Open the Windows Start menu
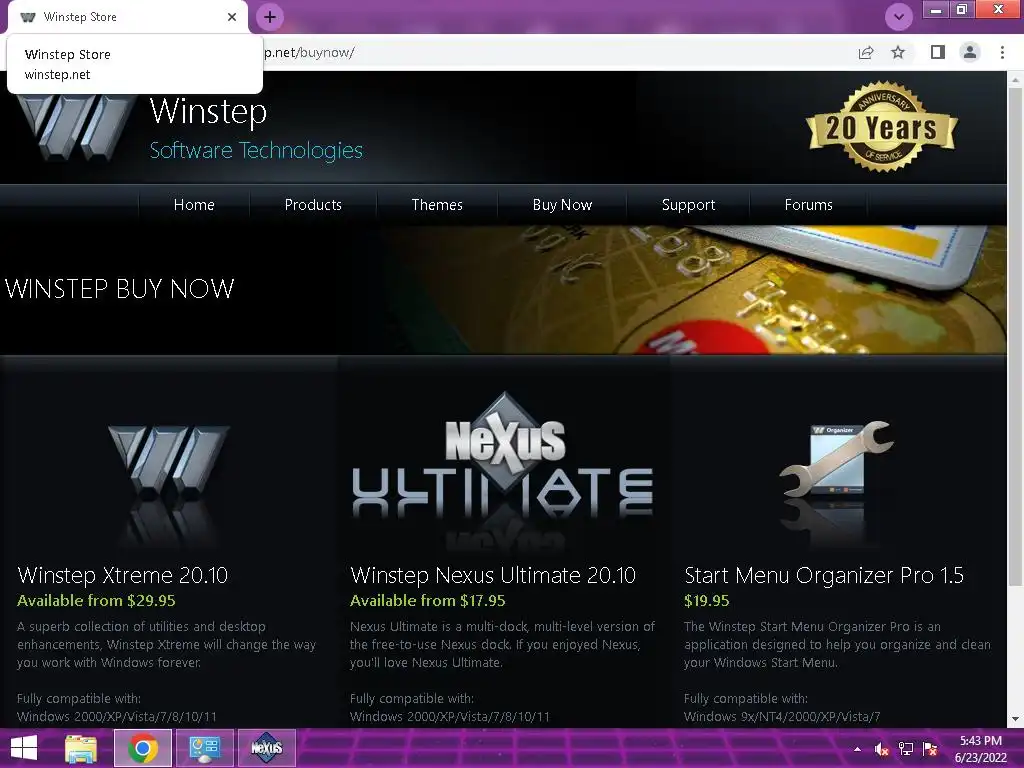This screenshot has height=768, width=1024. tap(24, 748)
